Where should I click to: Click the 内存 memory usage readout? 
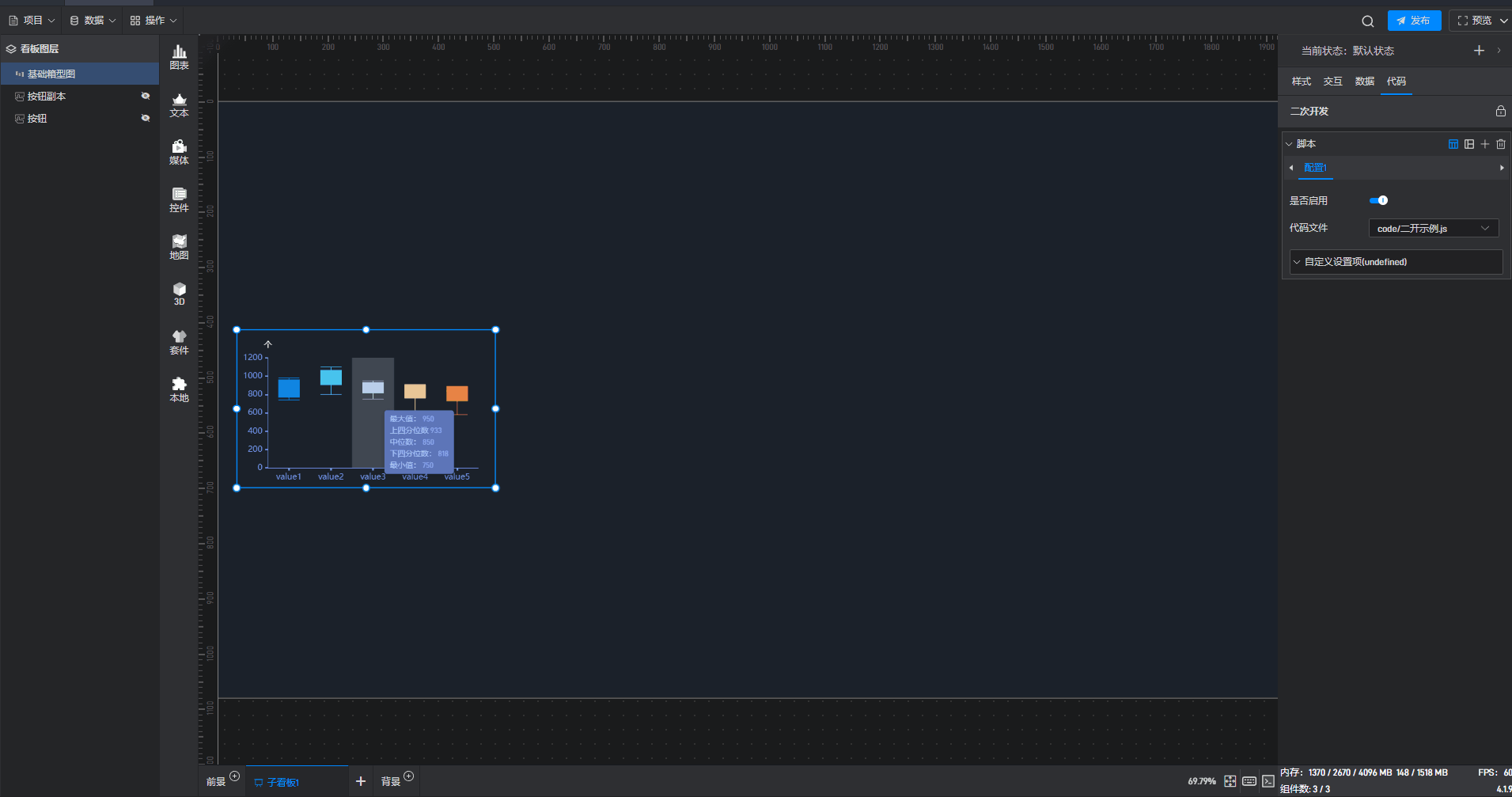[x=1364, y=772]
